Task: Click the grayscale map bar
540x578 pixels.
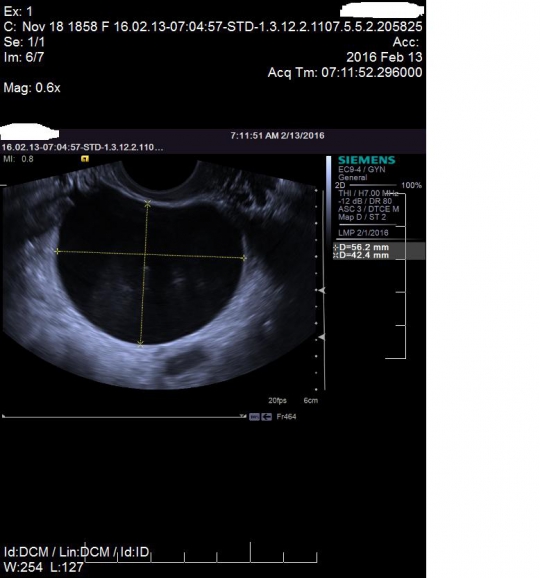Action: [328, 199]
